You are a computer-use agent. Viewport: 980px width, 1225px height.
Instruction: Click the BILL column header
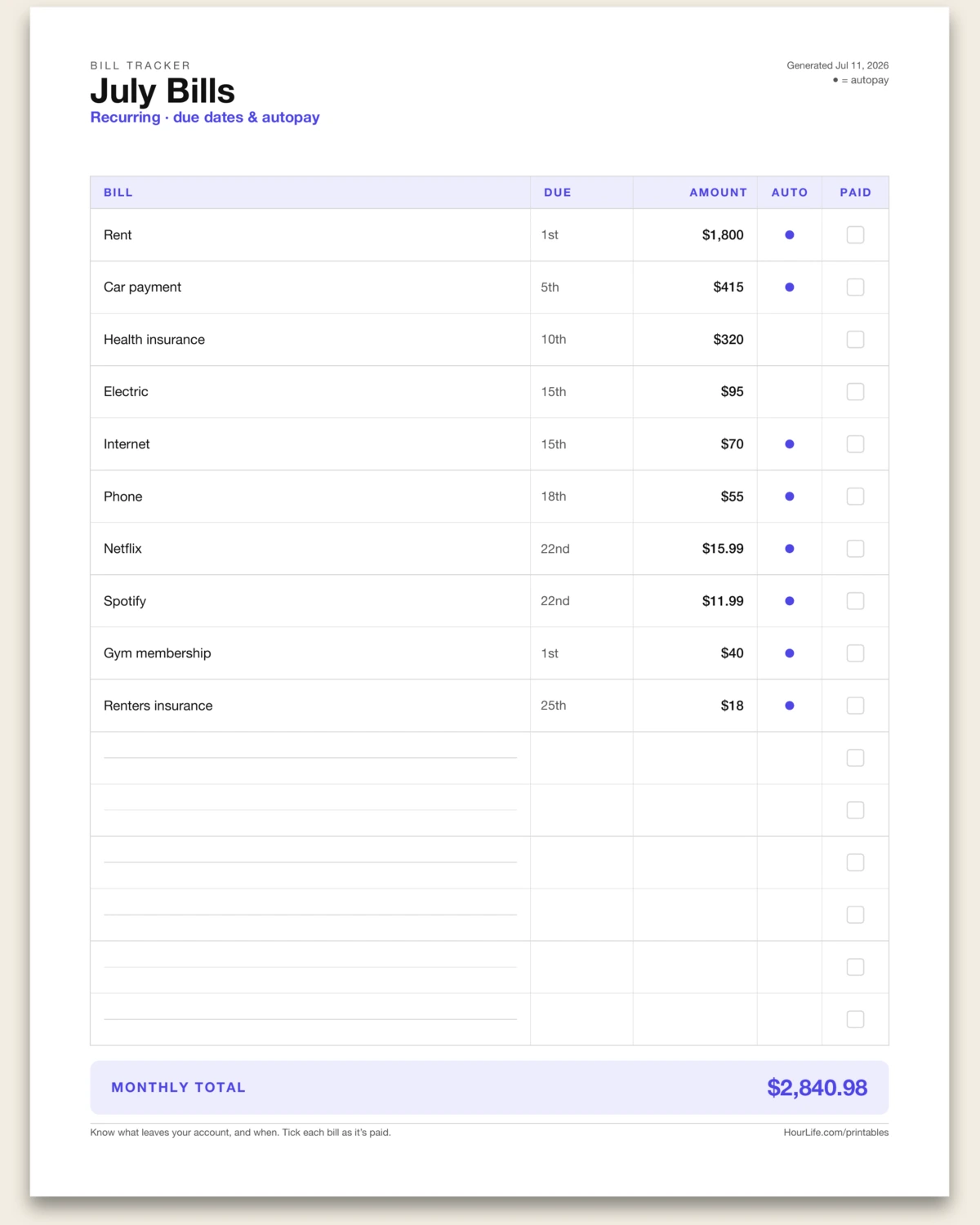[118, 193]
